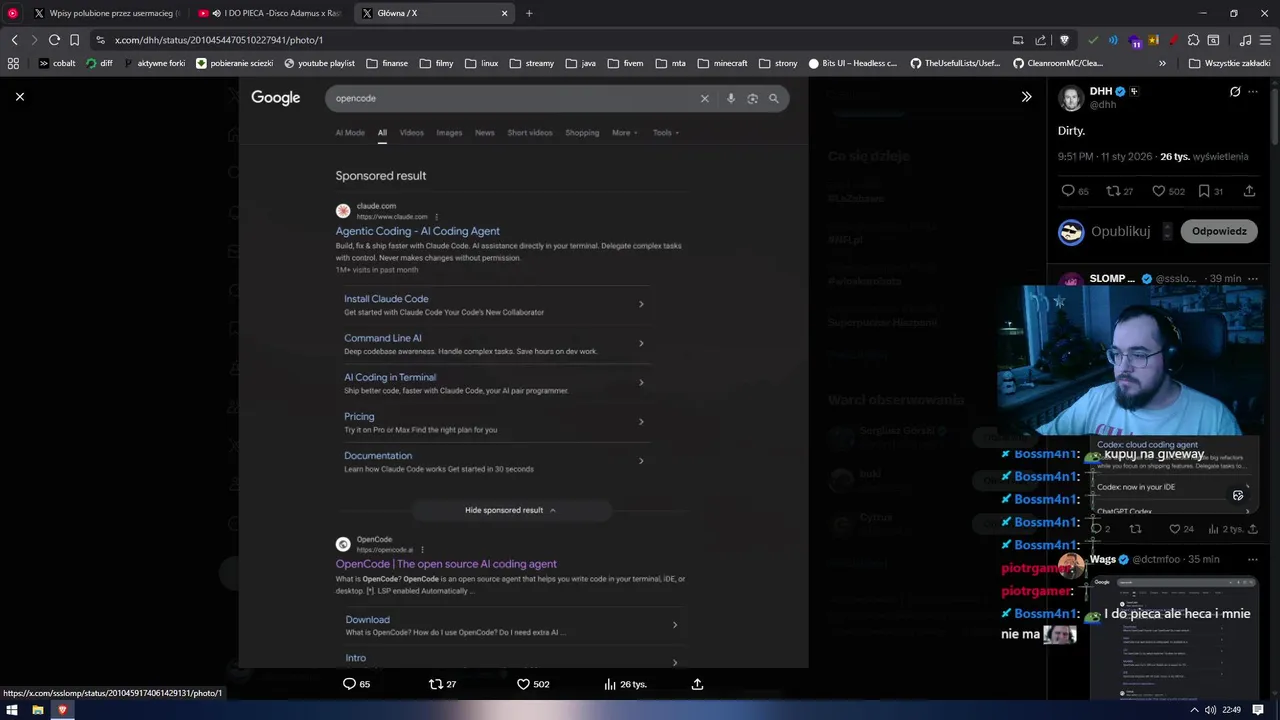The height and width of the screenshot is (720, 1280).
Task: Share DHH's tweet from the sidebar
Action: click(1249, 191)
